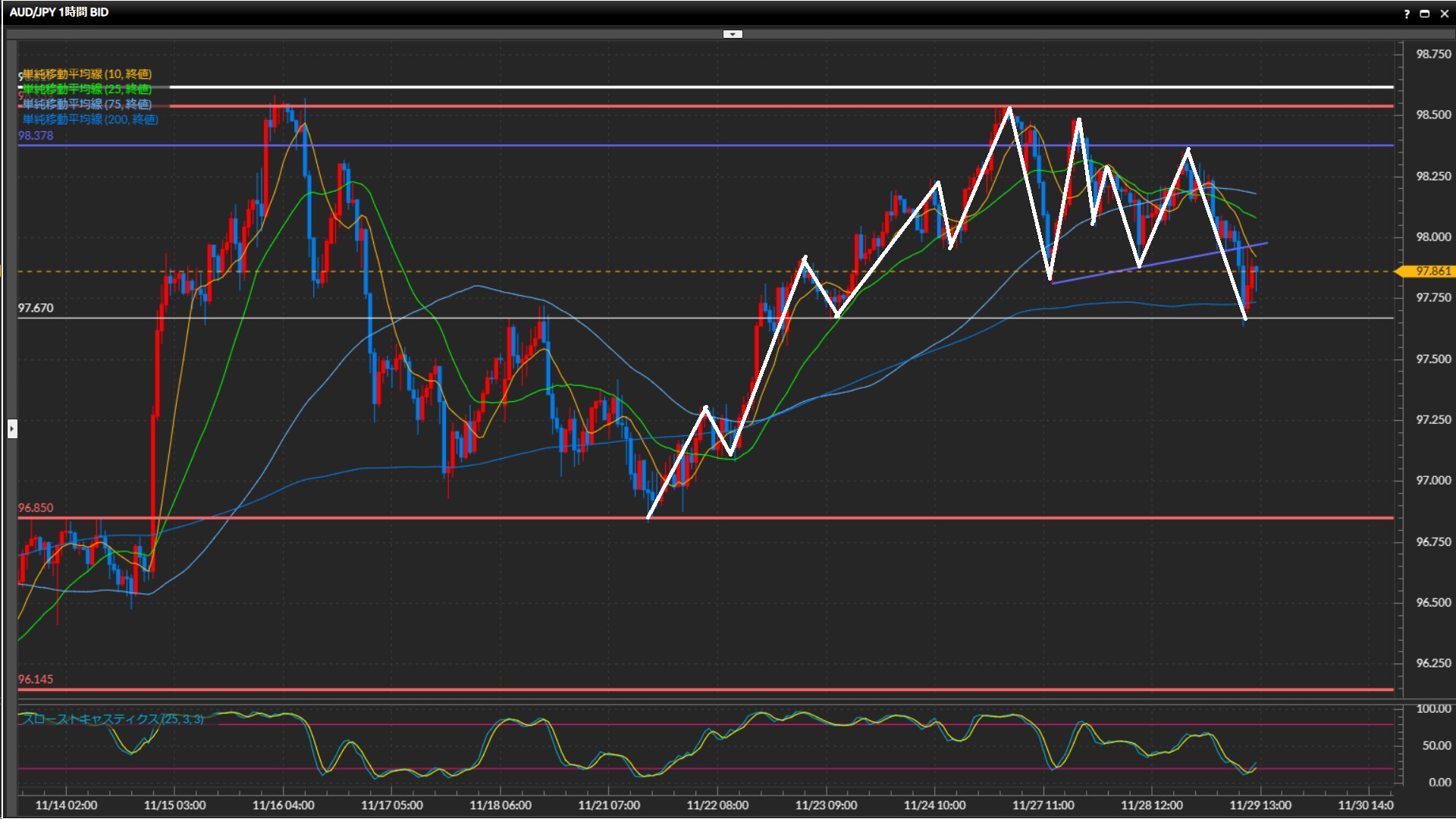
Task: Expand the left side panel arrow
Action: click(12, 429)
